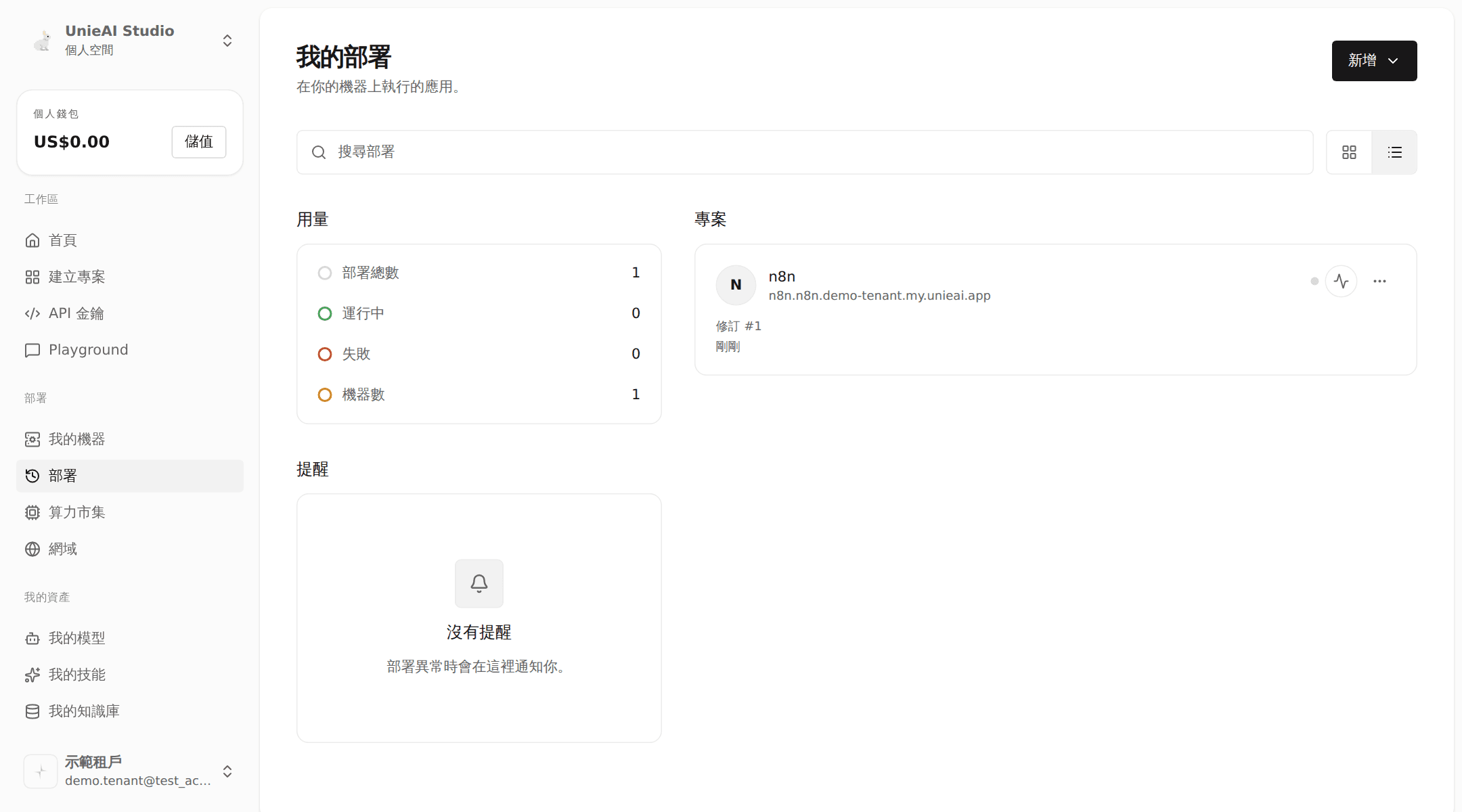Viewport: 1462px width, 812px height.
Task: Expand UnieAI Studio workspace switcher
Action: 130,41
